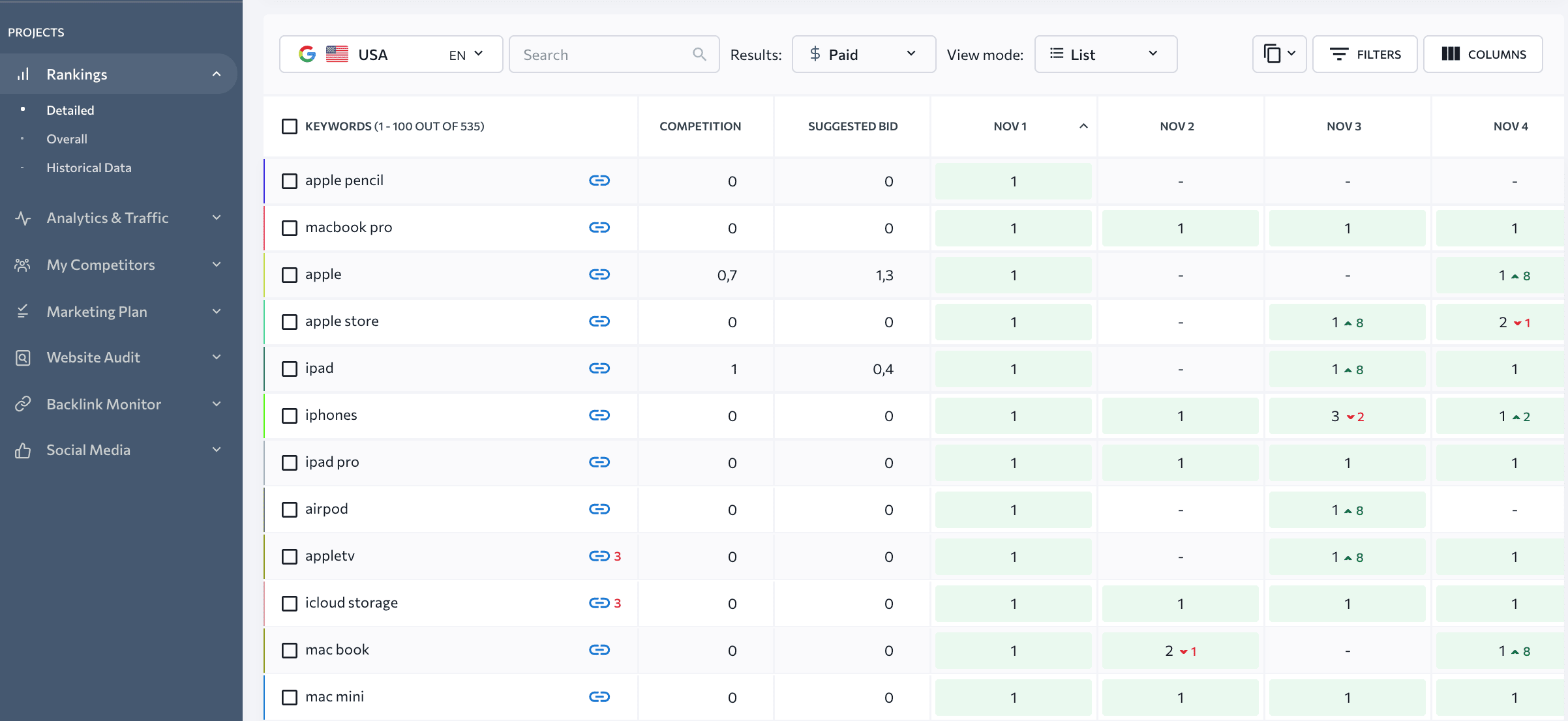Click the Google logo icon
The image size is (1568, 721).
click(307, 54)
